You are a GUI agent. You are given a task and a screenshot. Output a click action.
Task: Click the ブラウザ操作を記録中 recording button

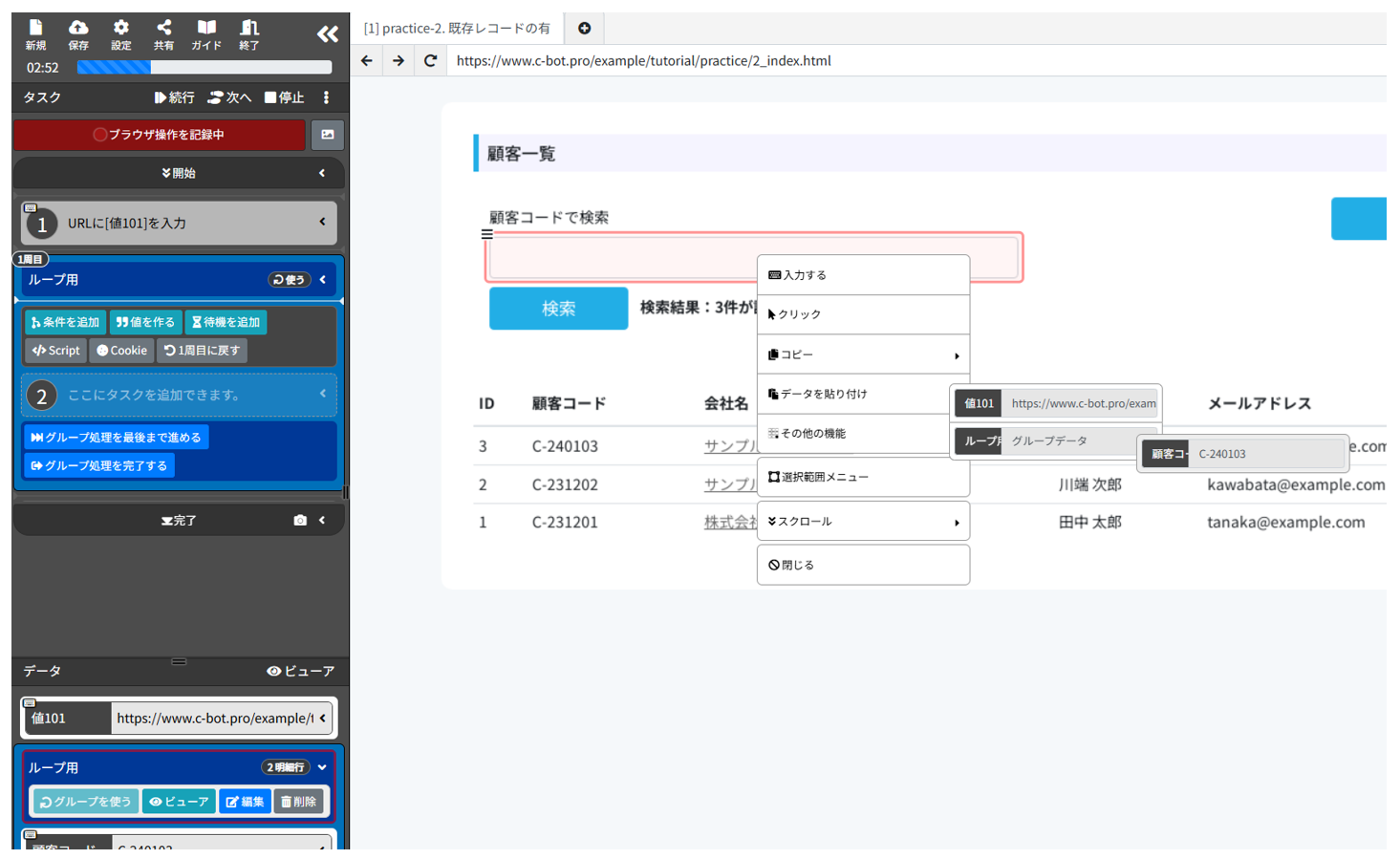[160, 135]
